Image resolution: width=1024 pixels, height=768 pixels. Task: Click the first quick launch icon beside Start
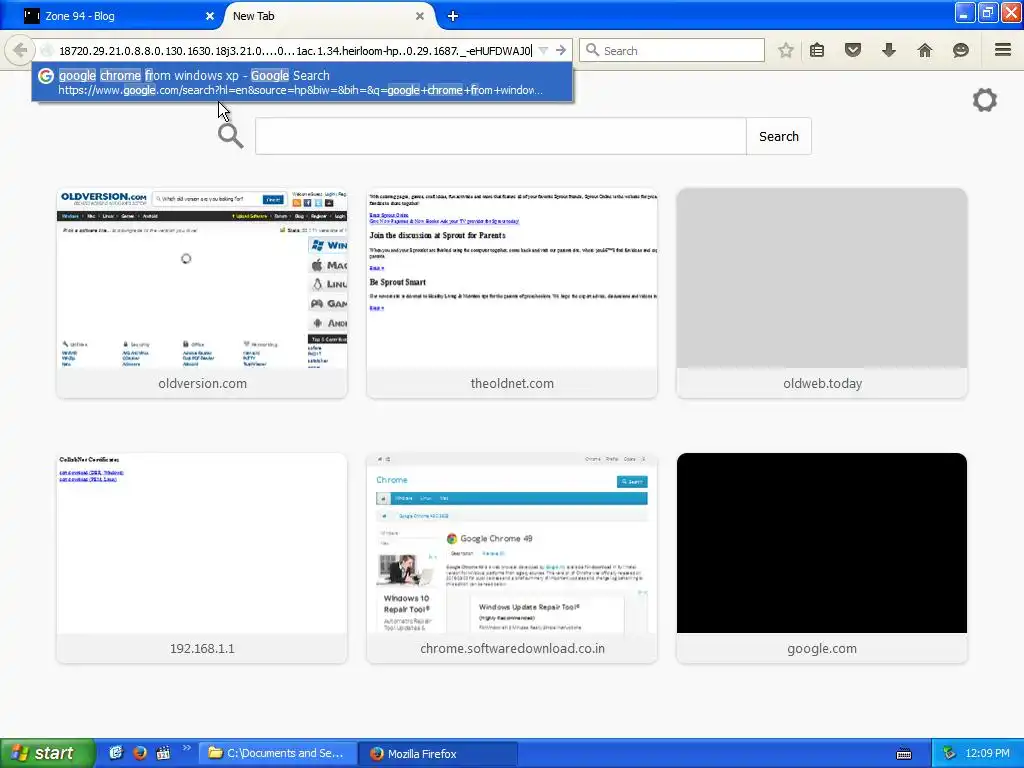[x=116, y=753]
